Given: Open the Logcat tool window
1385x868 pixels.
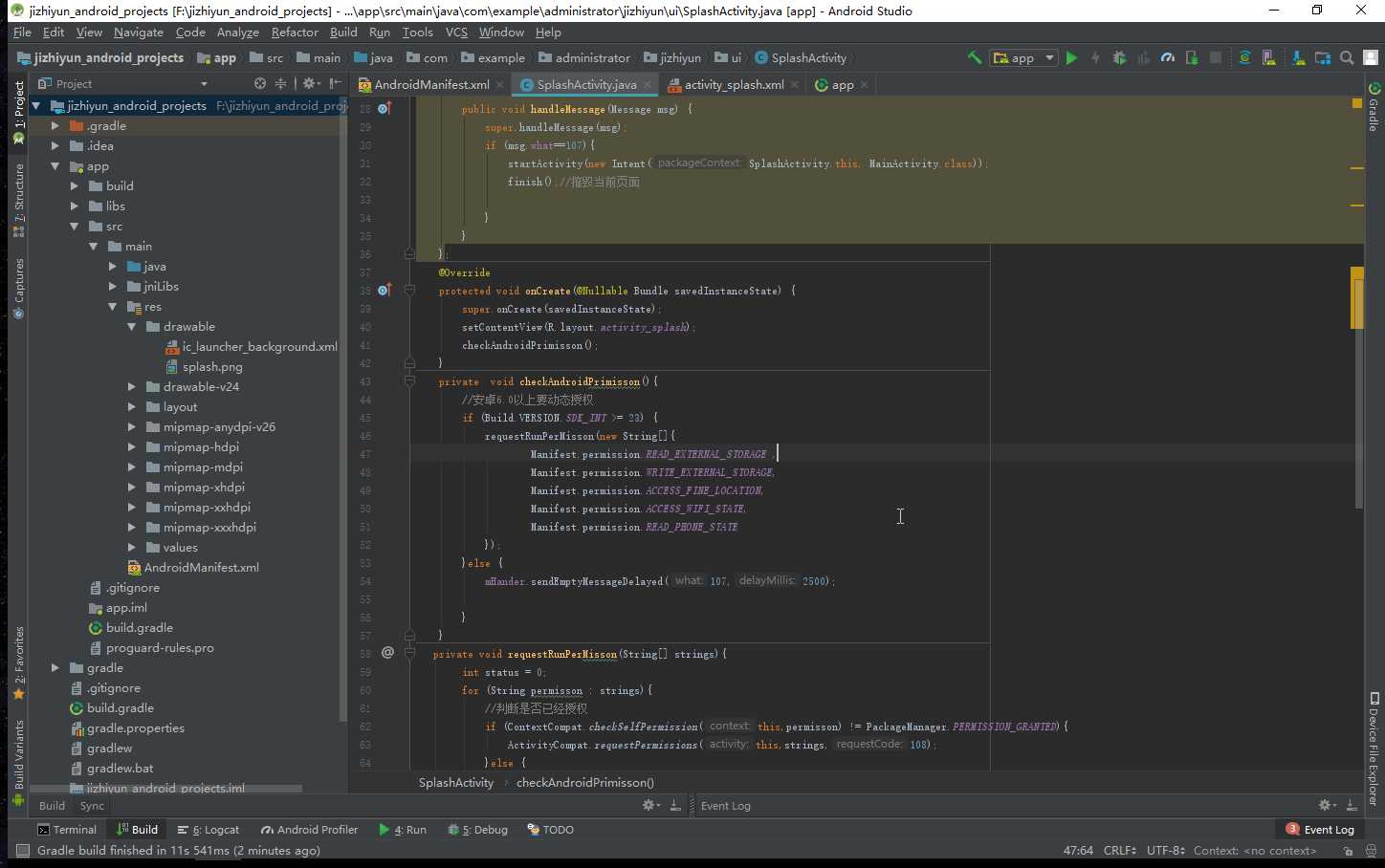Looking at the screenshot, I should click(209, 830).
